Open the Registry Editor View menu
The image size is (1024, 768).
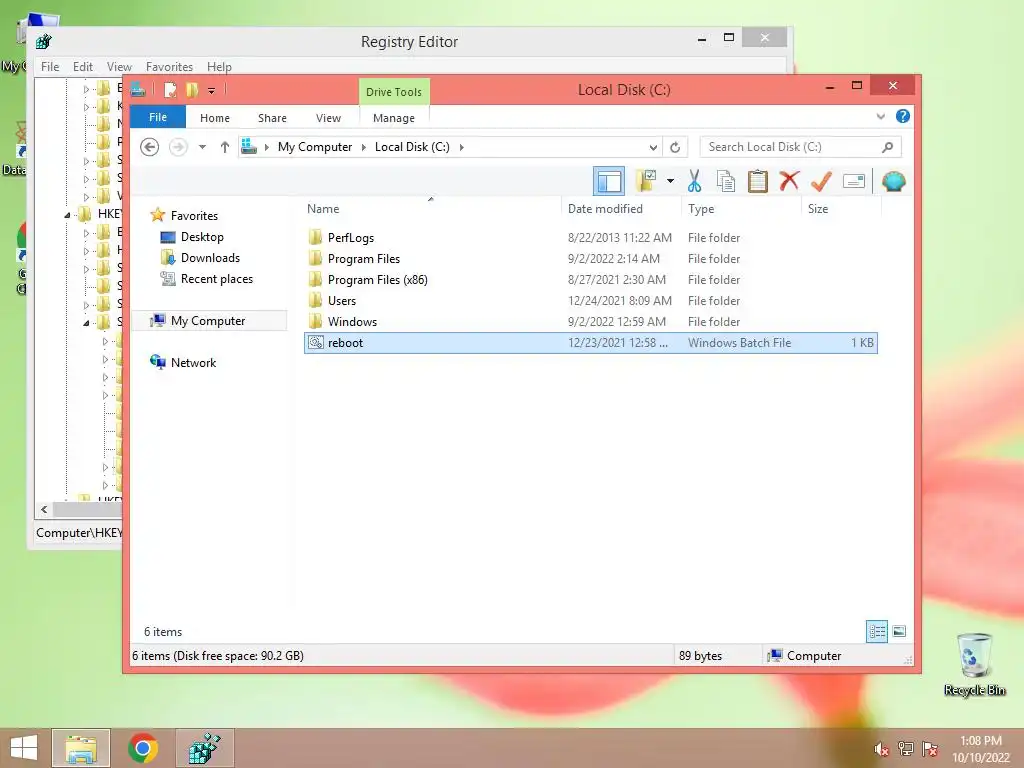pos(119,67)
